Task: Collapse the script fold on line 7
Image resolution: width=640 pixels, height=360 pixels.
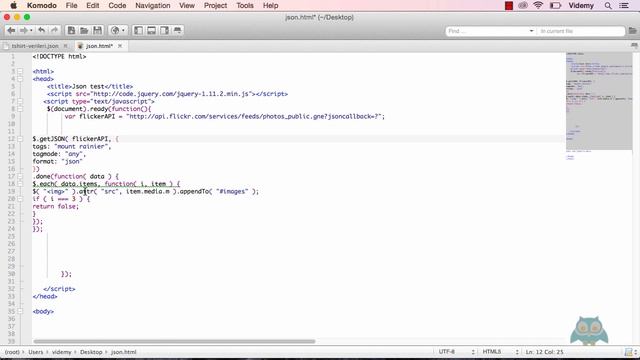Action: [x=20, y=101]
